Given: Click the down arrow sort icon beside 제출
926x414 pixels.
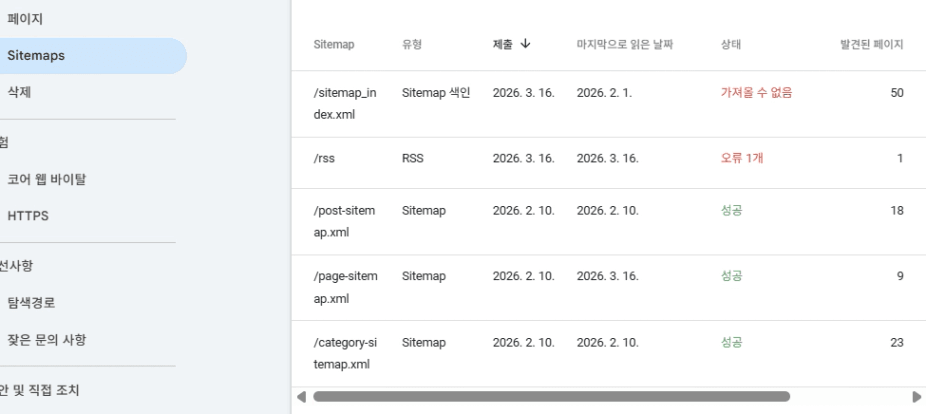Looking at the screenshot, I should [x=525, y=44].
